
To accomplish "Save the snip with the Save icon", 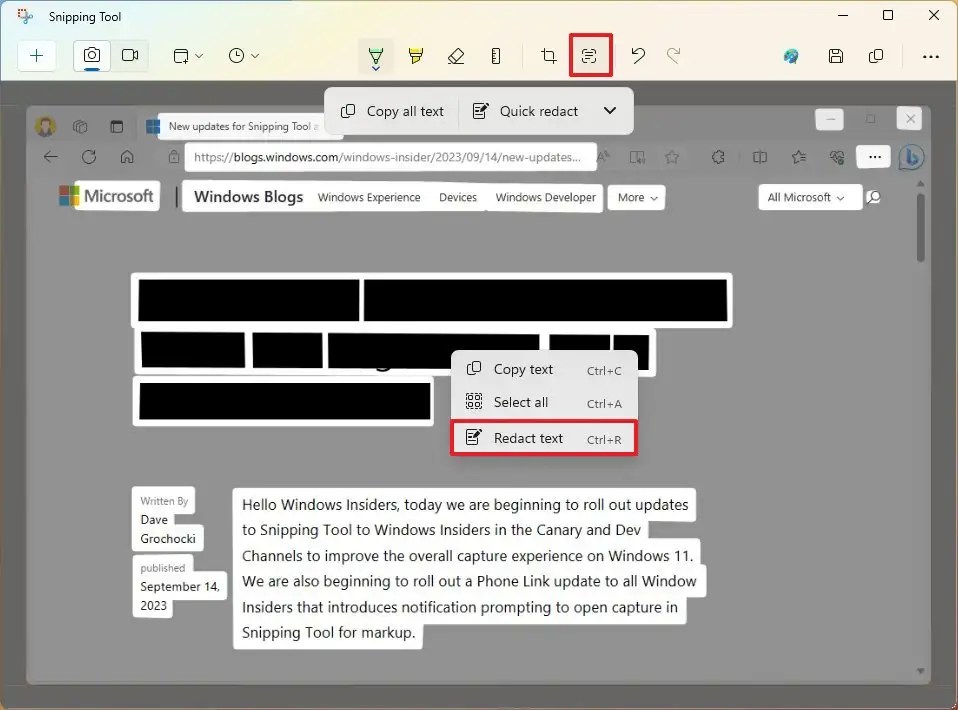I will point(836,56).
